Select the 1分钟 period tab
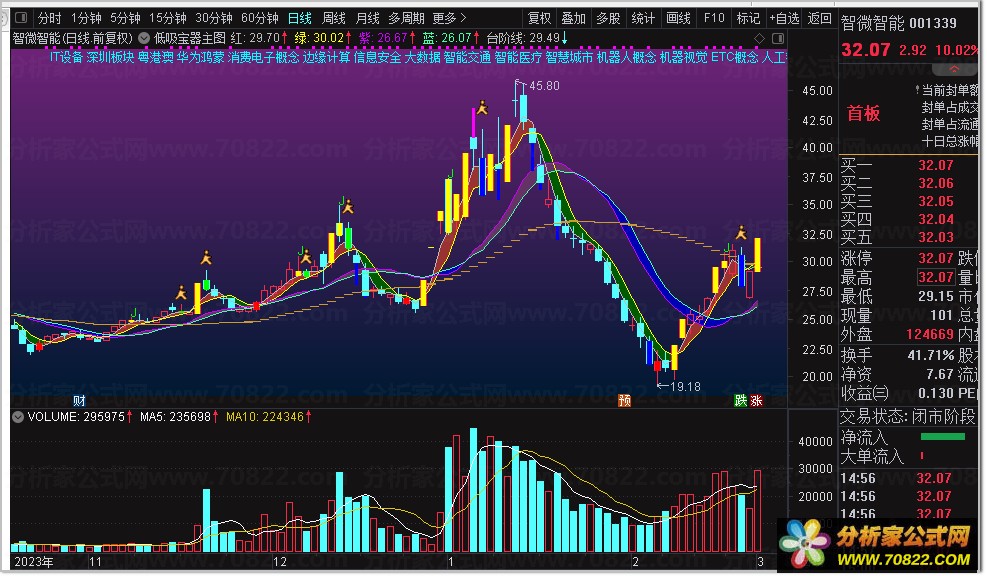 (86, 18)
